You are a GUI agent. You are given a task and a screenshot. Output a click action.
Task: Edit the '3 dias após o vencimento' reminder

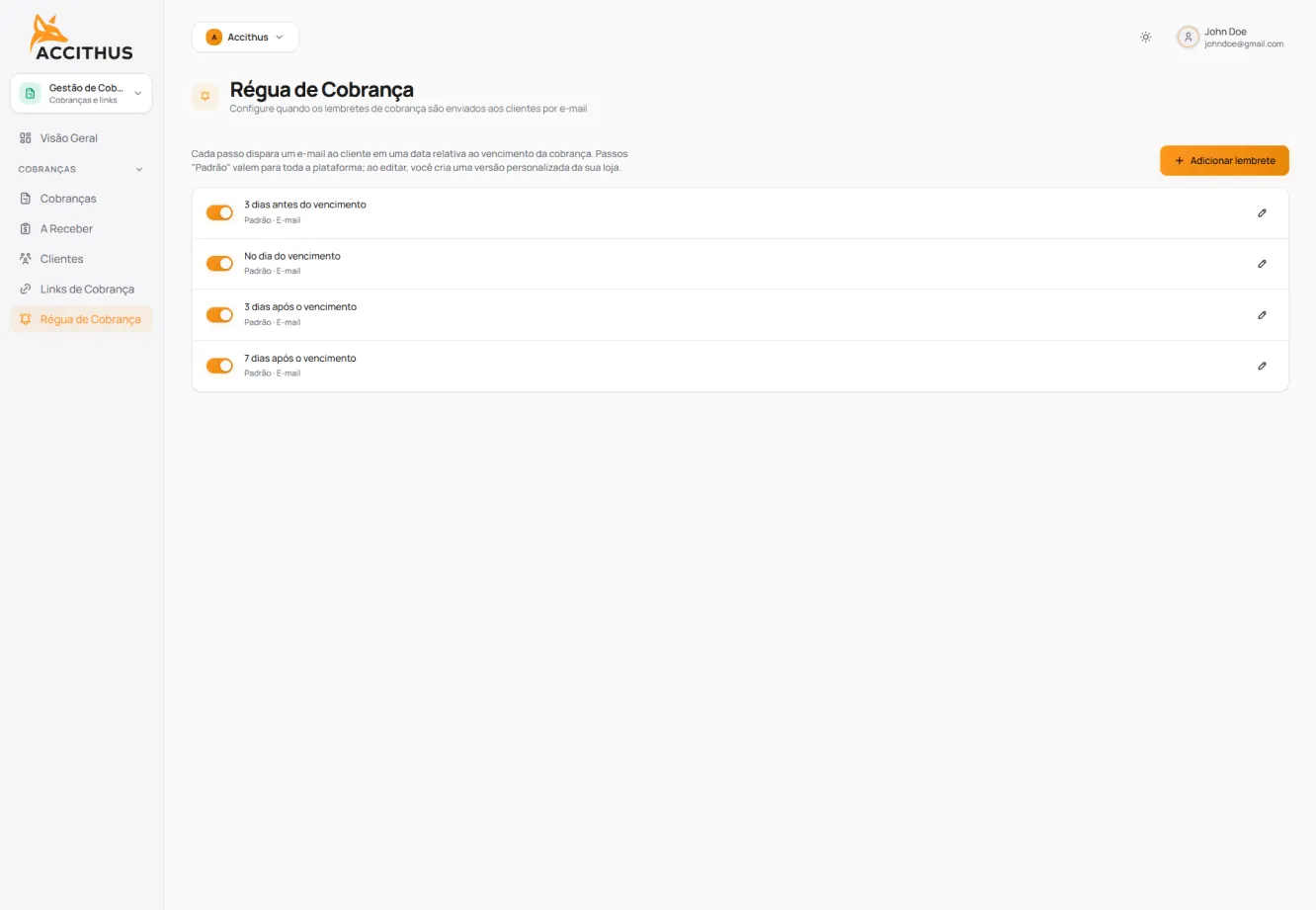(1262, 315)
